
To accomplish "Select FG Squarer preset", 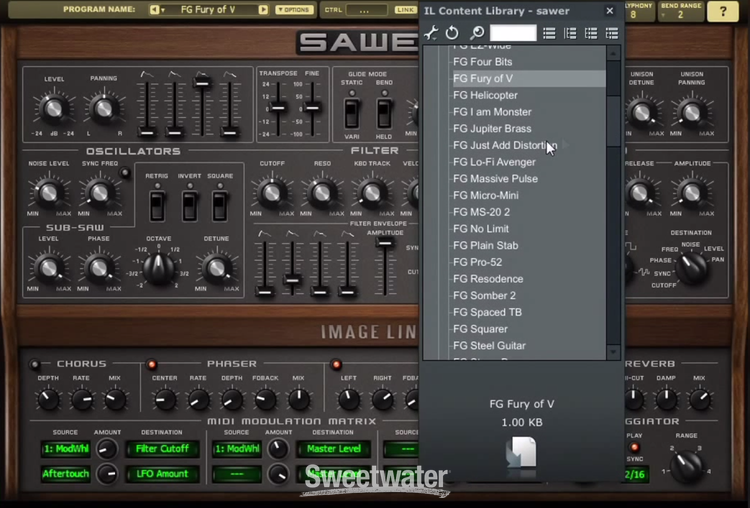I will [x=481, y=330].
